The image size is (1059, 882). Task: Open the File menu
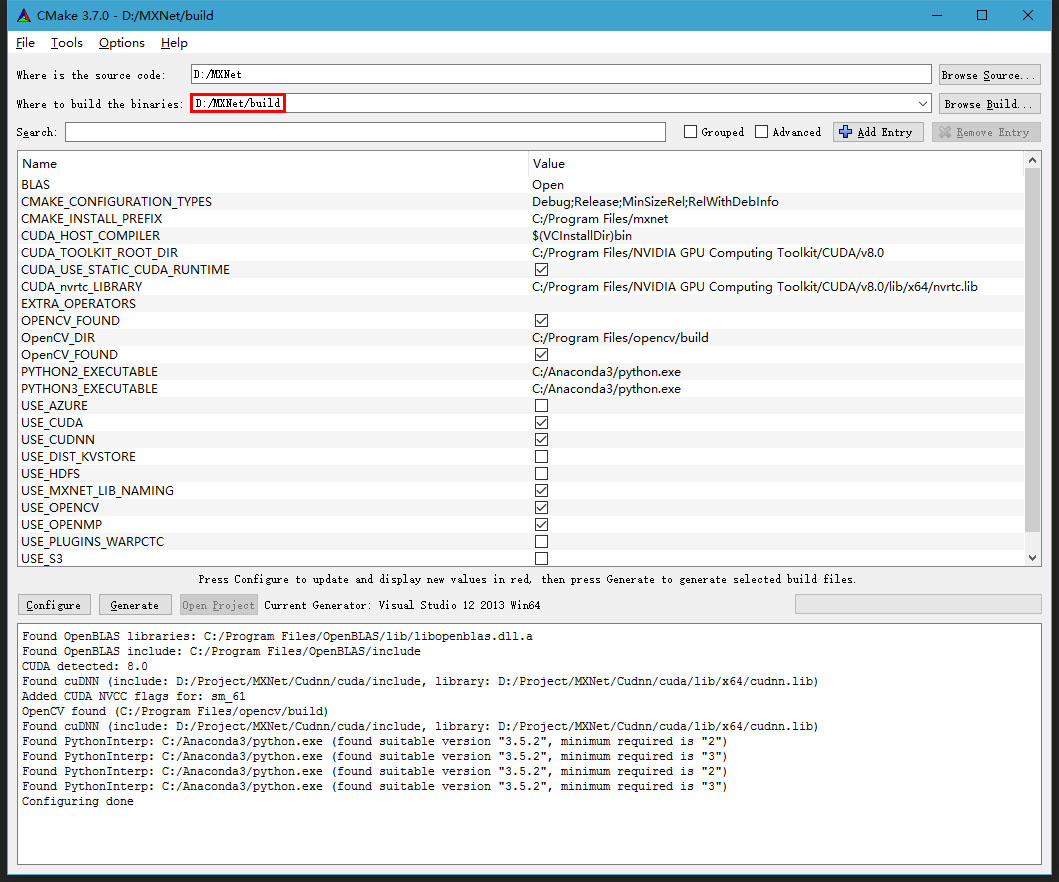tap(25, 43)
